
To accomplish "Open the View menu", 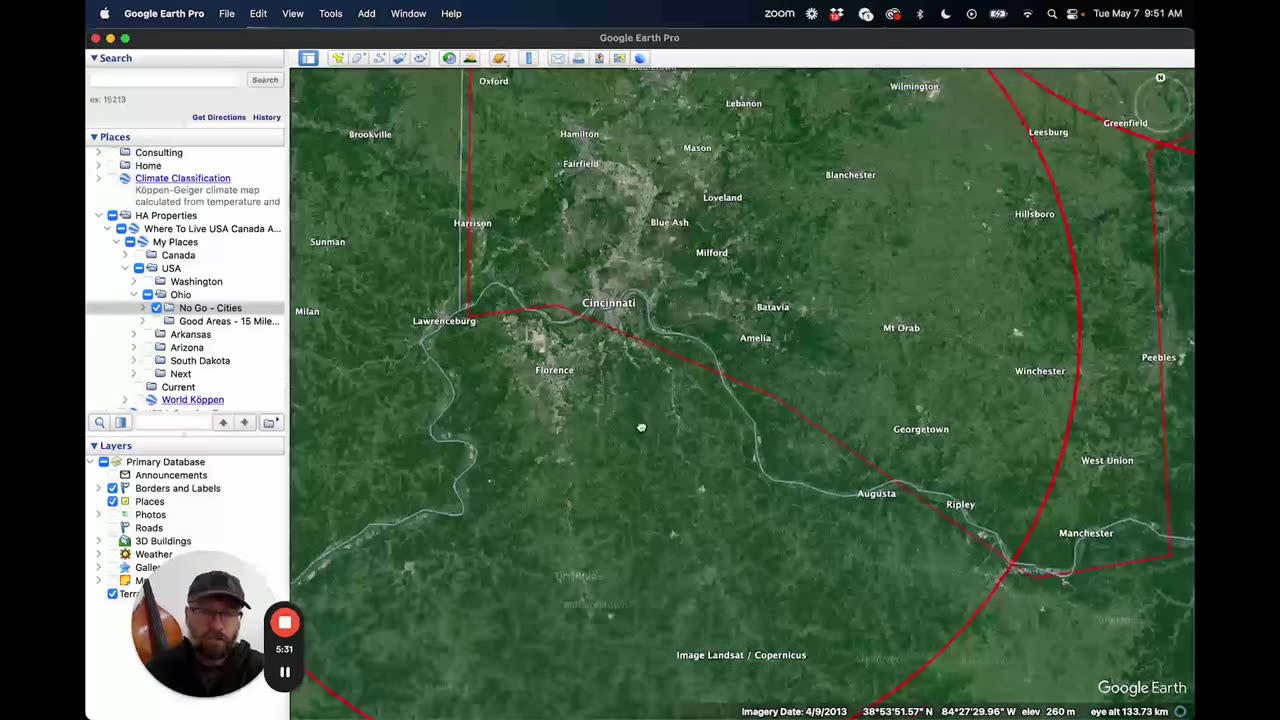I will (293, 14).
